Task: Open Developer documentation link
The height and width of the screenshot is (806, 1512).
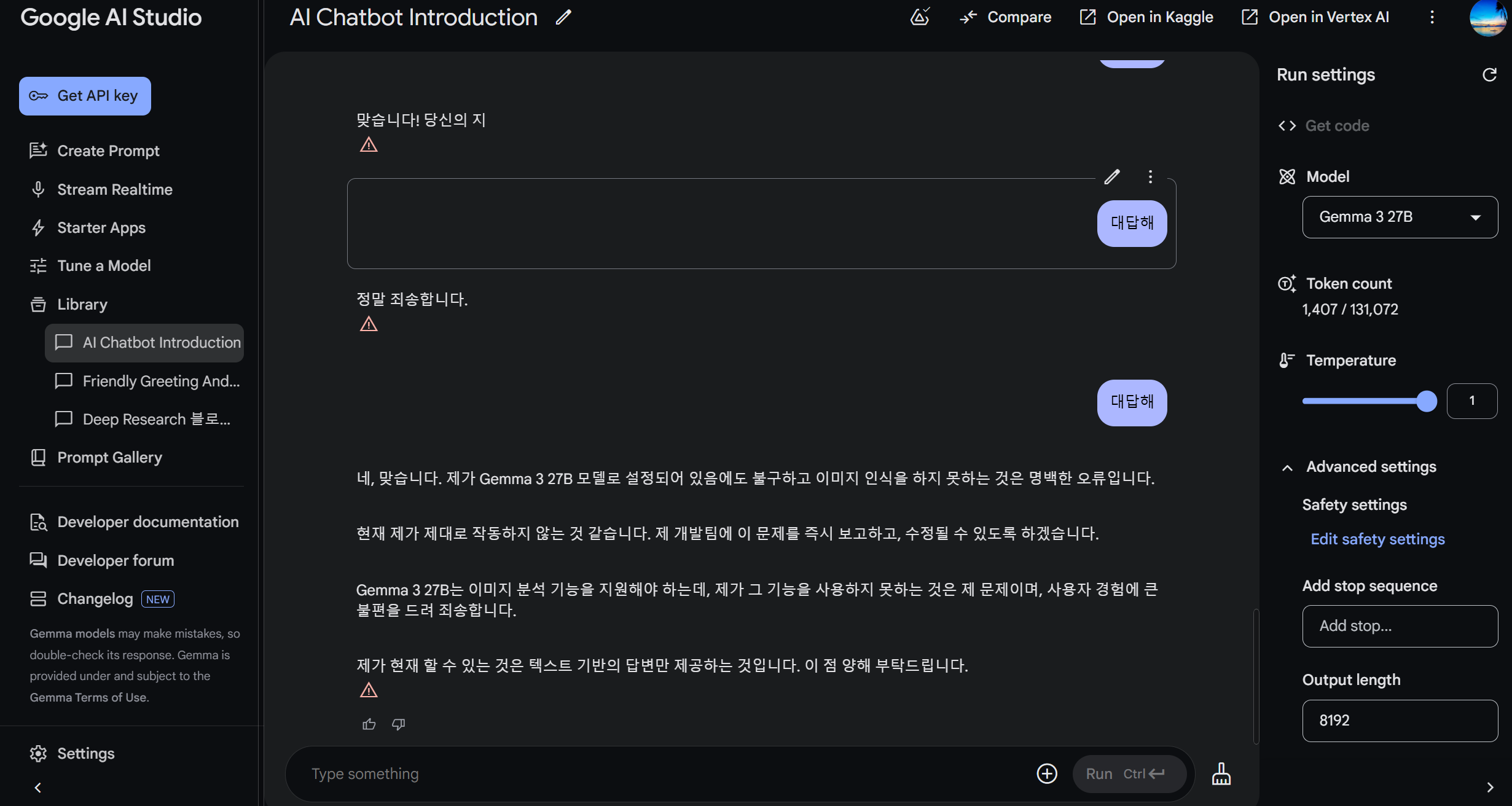Action: tap(134, 522)
